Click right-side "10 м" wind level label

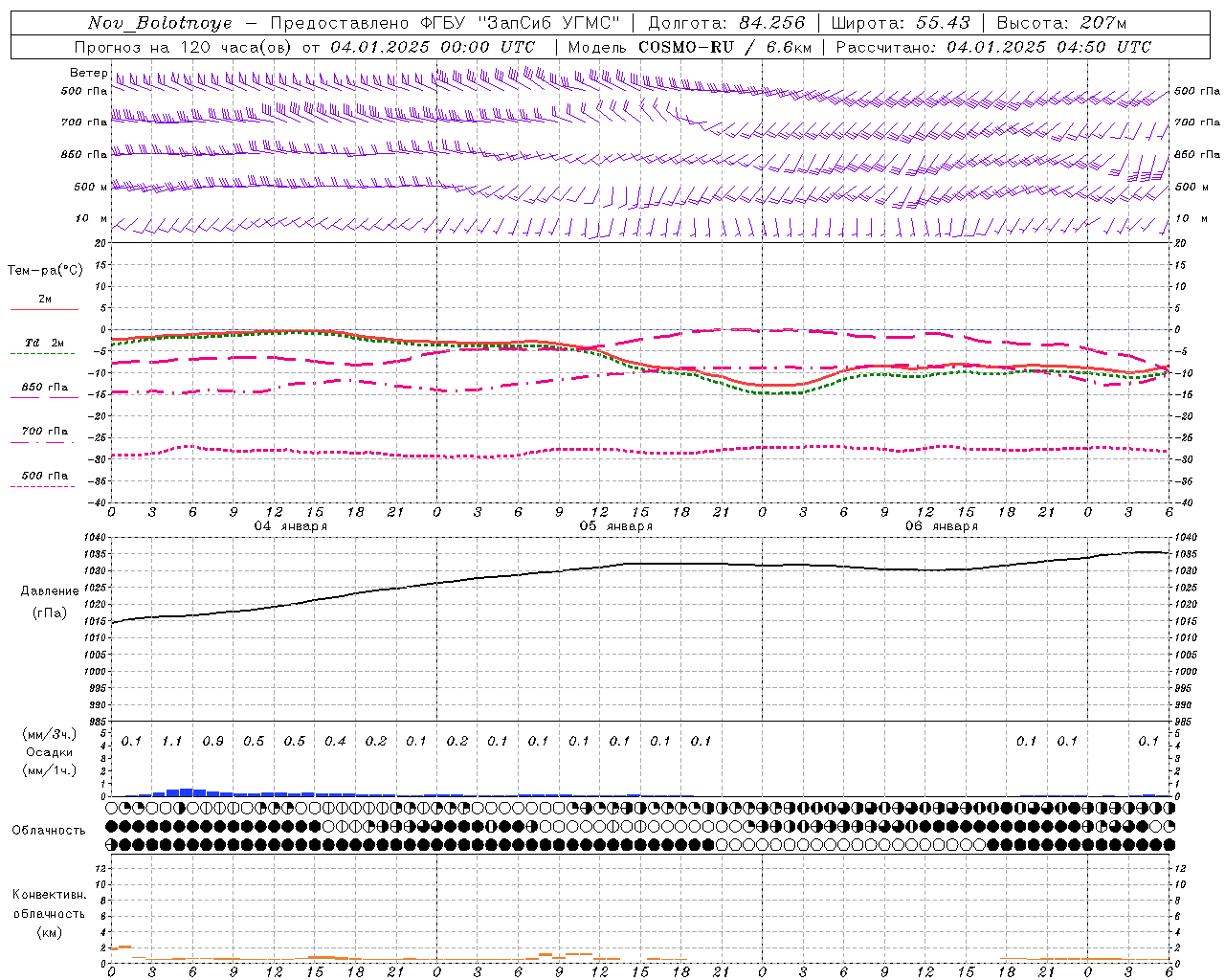(1192, 219)
